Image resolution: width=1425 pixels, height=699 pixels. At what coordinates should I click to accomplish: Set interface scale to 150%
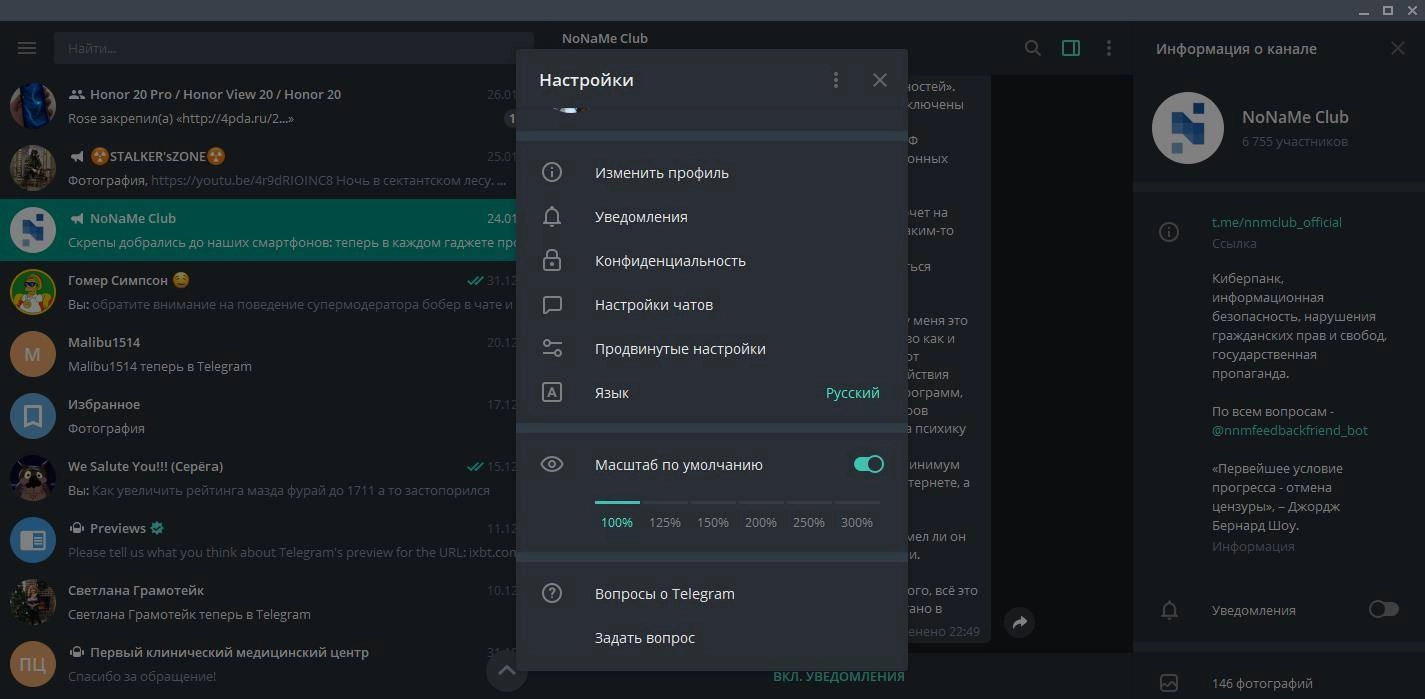(713, 522)
